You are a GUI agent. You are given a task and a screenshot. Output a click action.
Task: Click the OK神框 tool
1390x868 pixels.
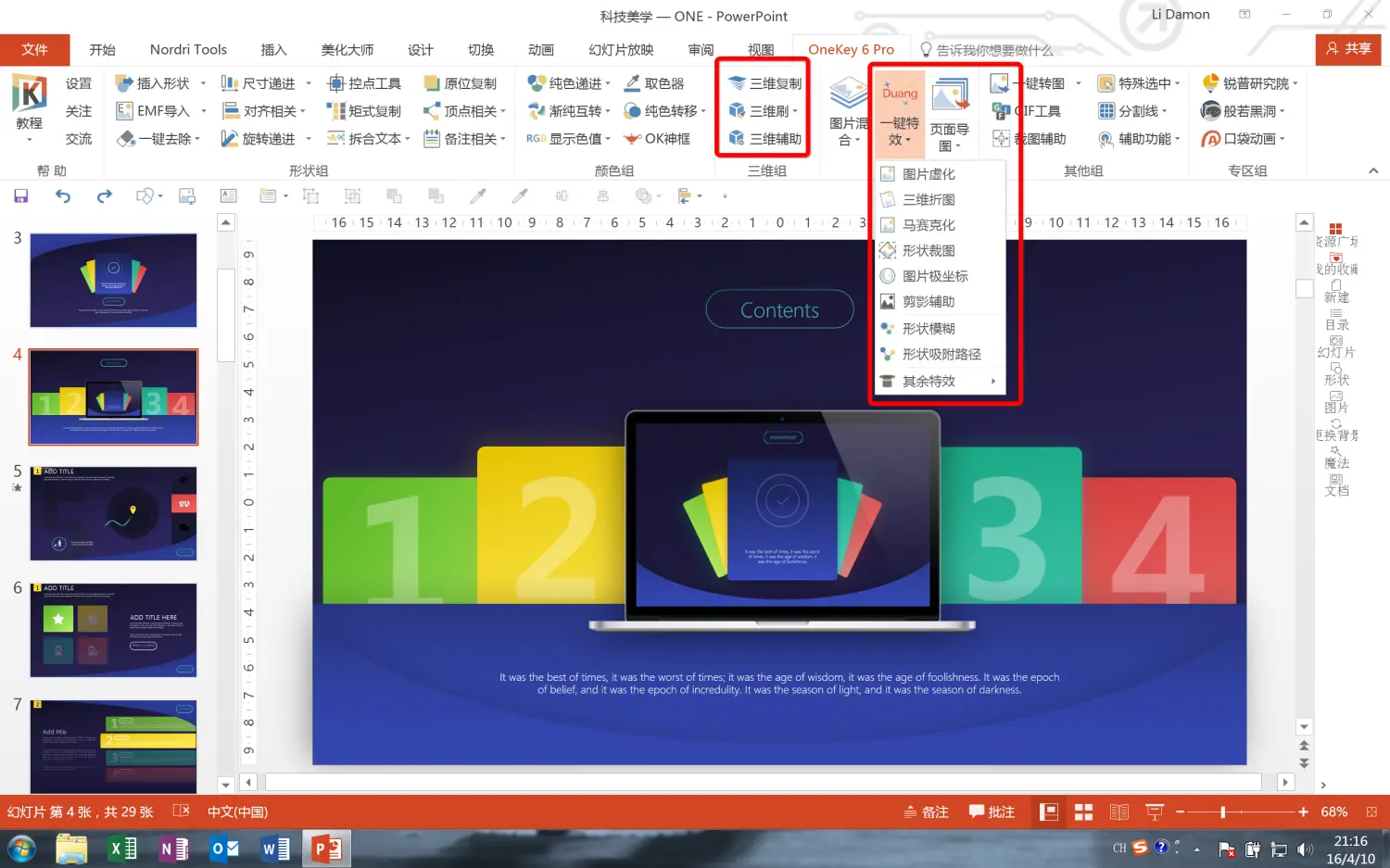pos(657,139)
